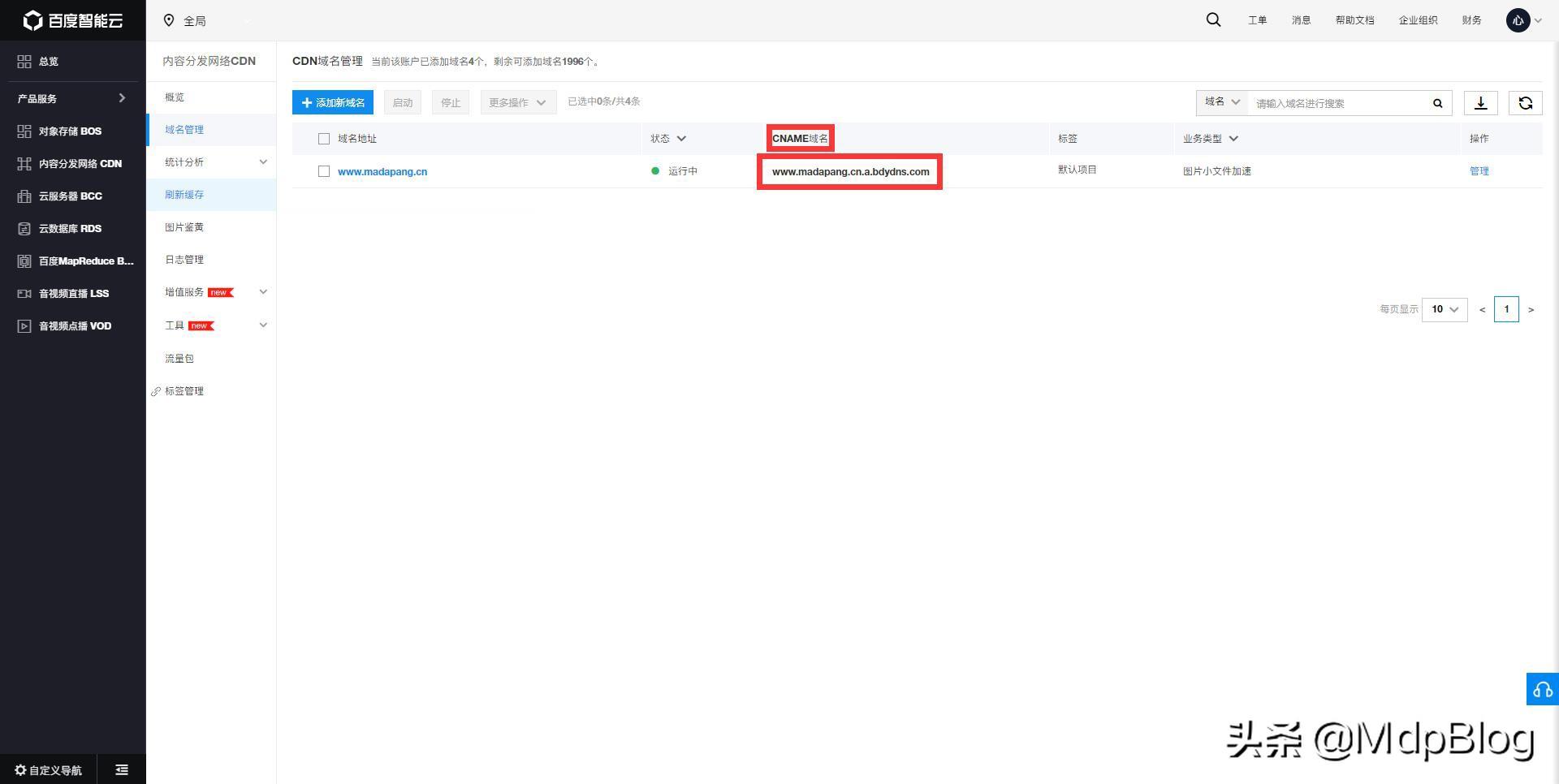Open the 企业组织 top navigation link
This screenshot has width=1559, height=784.
1418,20
